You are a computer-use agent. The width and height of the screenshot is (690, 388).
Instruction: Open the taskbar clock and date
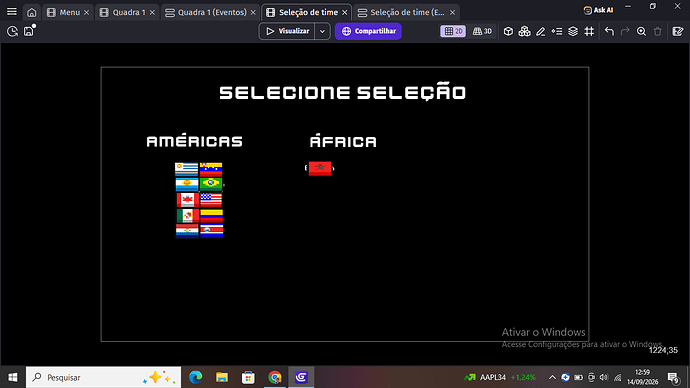click(642, 377)
